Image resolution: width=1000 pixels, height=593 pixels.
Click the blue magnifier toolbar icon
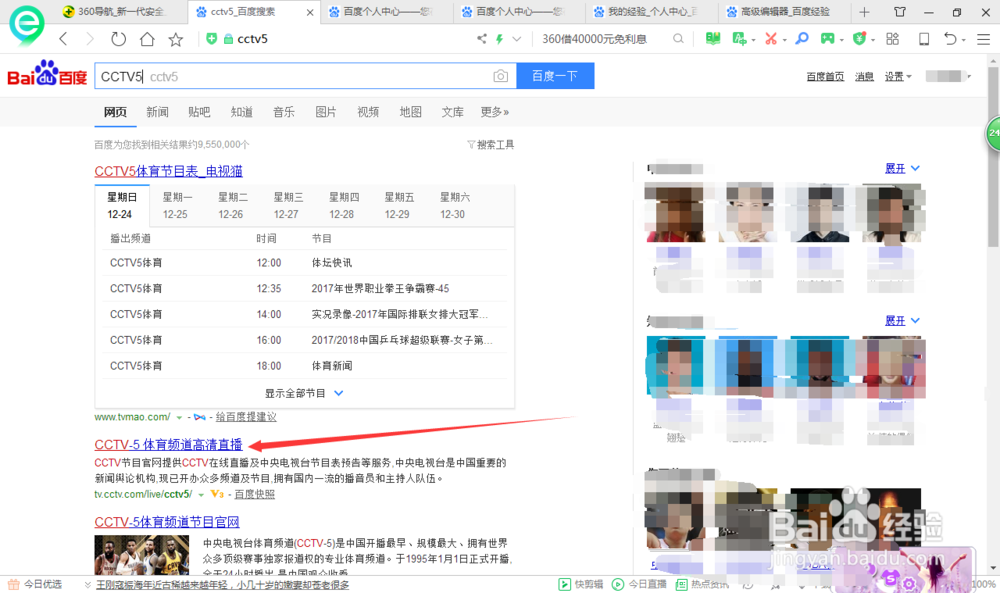802,39
